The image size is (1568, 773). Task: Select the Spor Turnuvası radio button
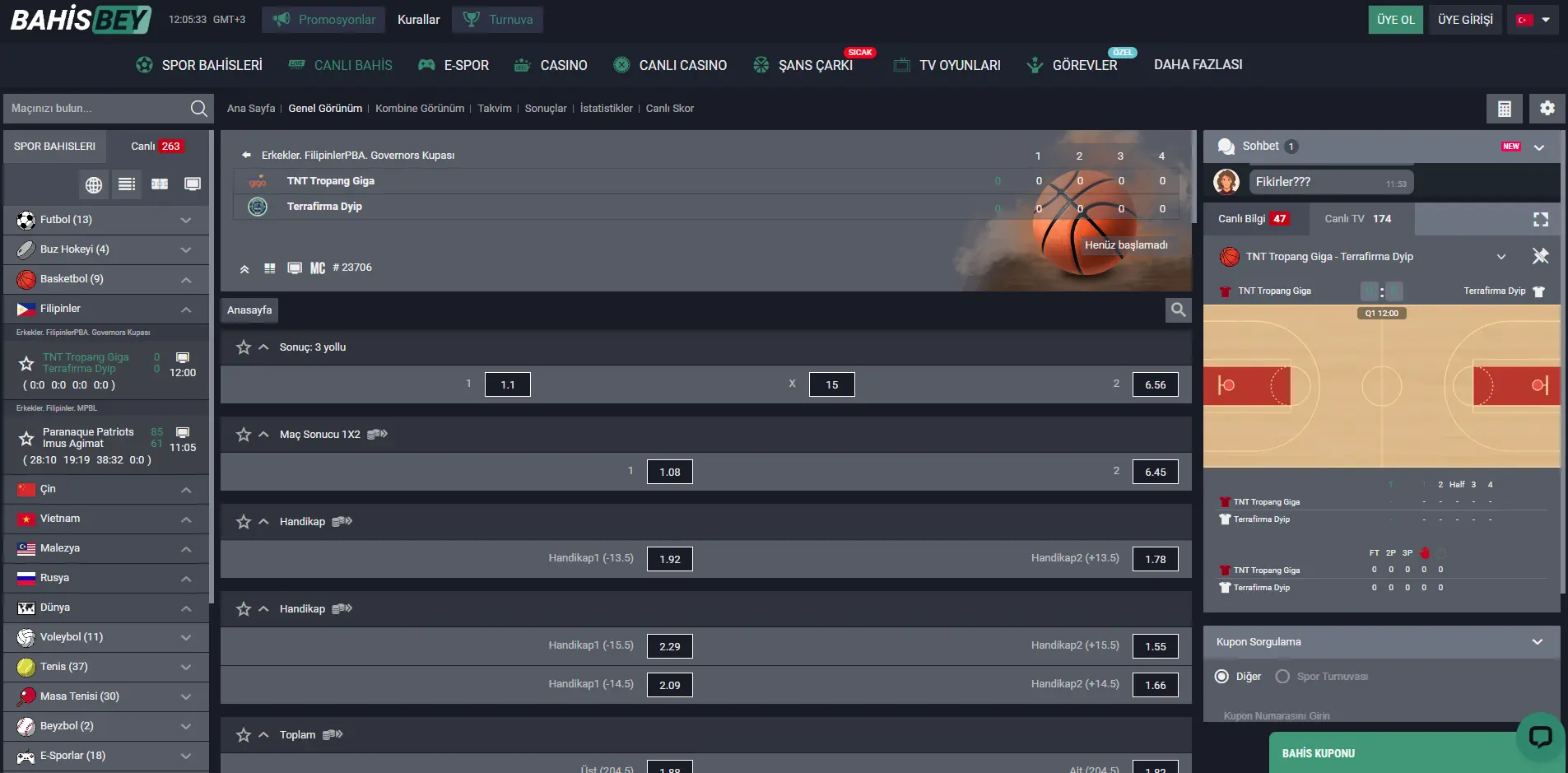point(1282,677)
